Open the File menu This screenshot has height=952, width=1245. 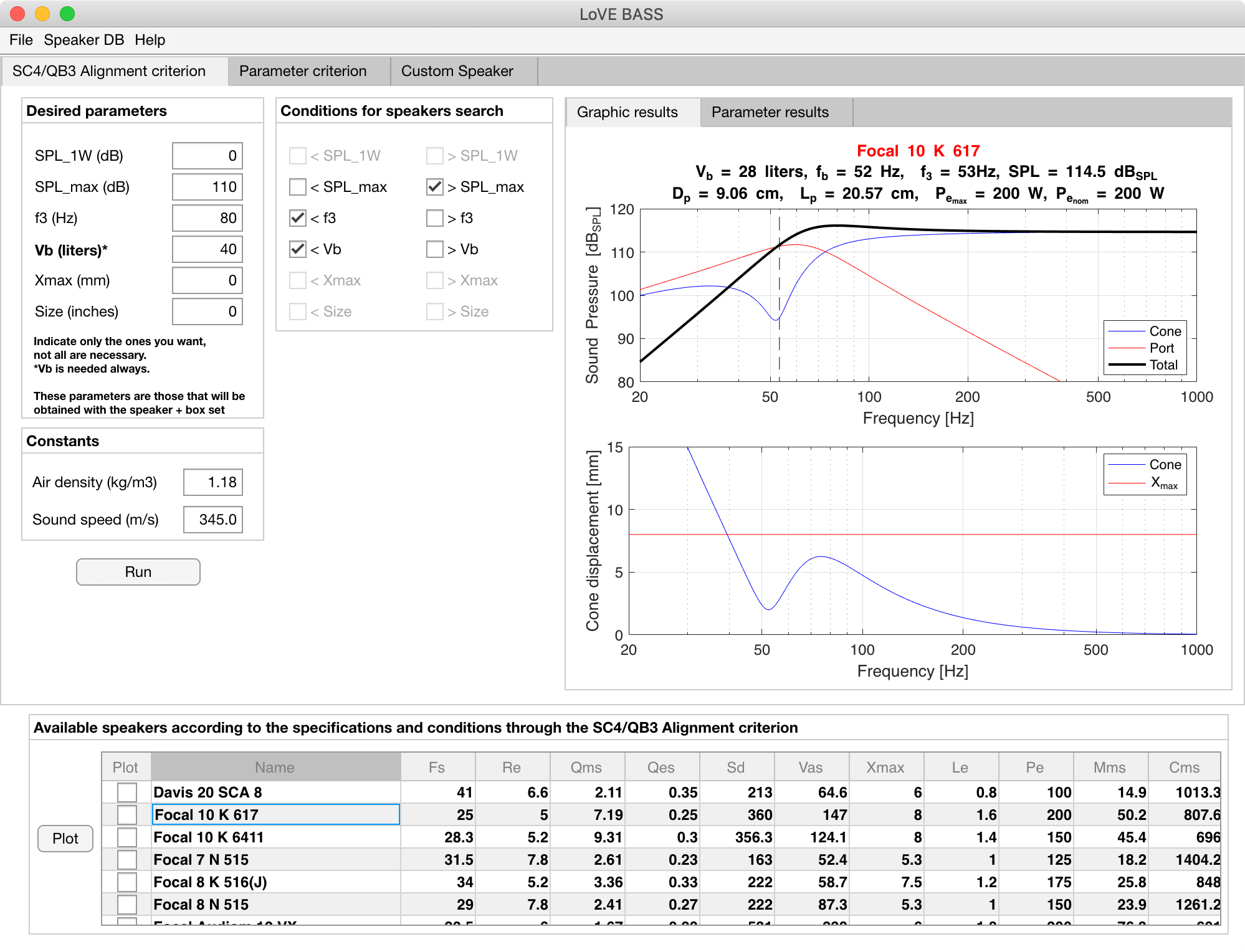click(21, 40)
